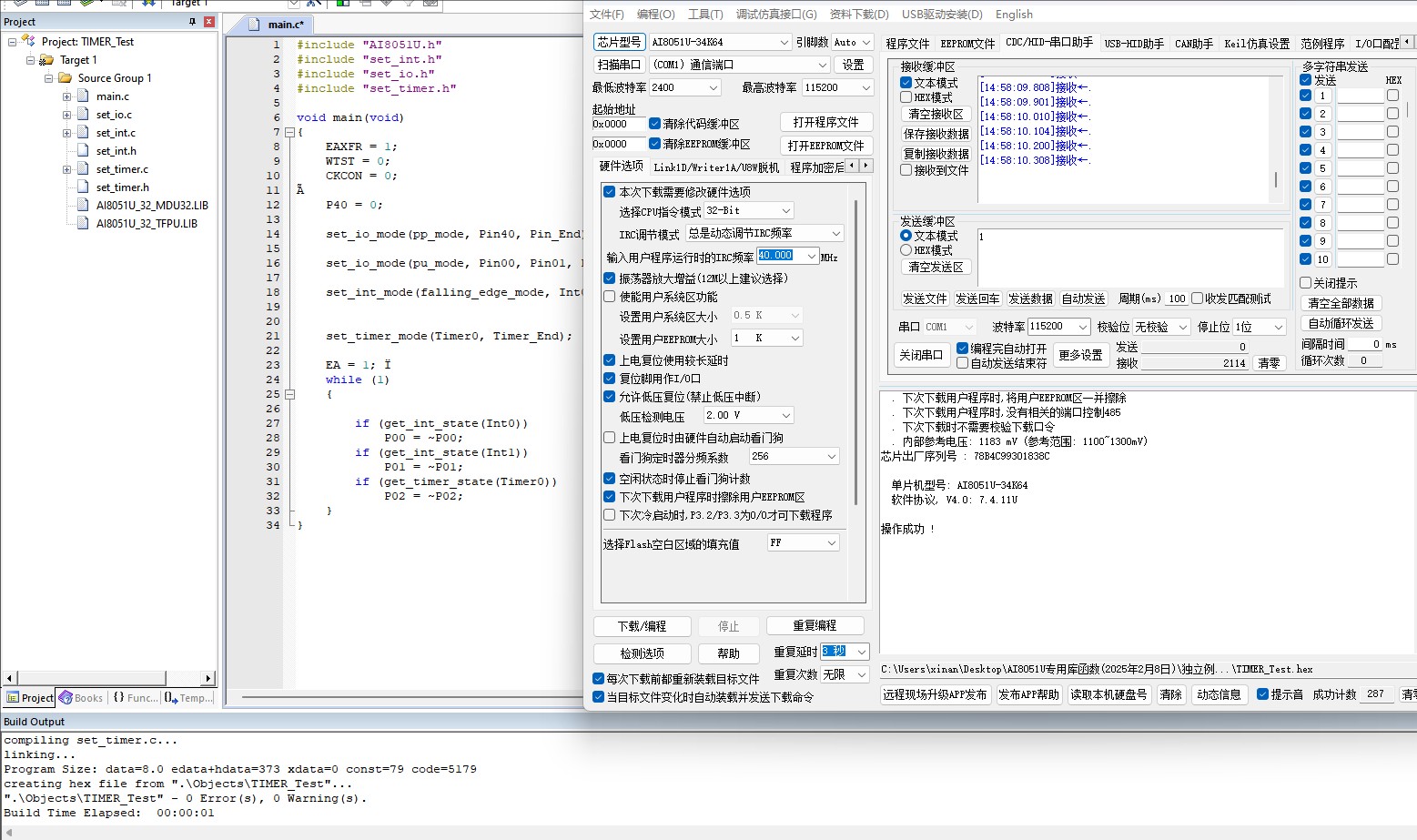Open Templates tab icon at panel bottom

click(171, 698)
